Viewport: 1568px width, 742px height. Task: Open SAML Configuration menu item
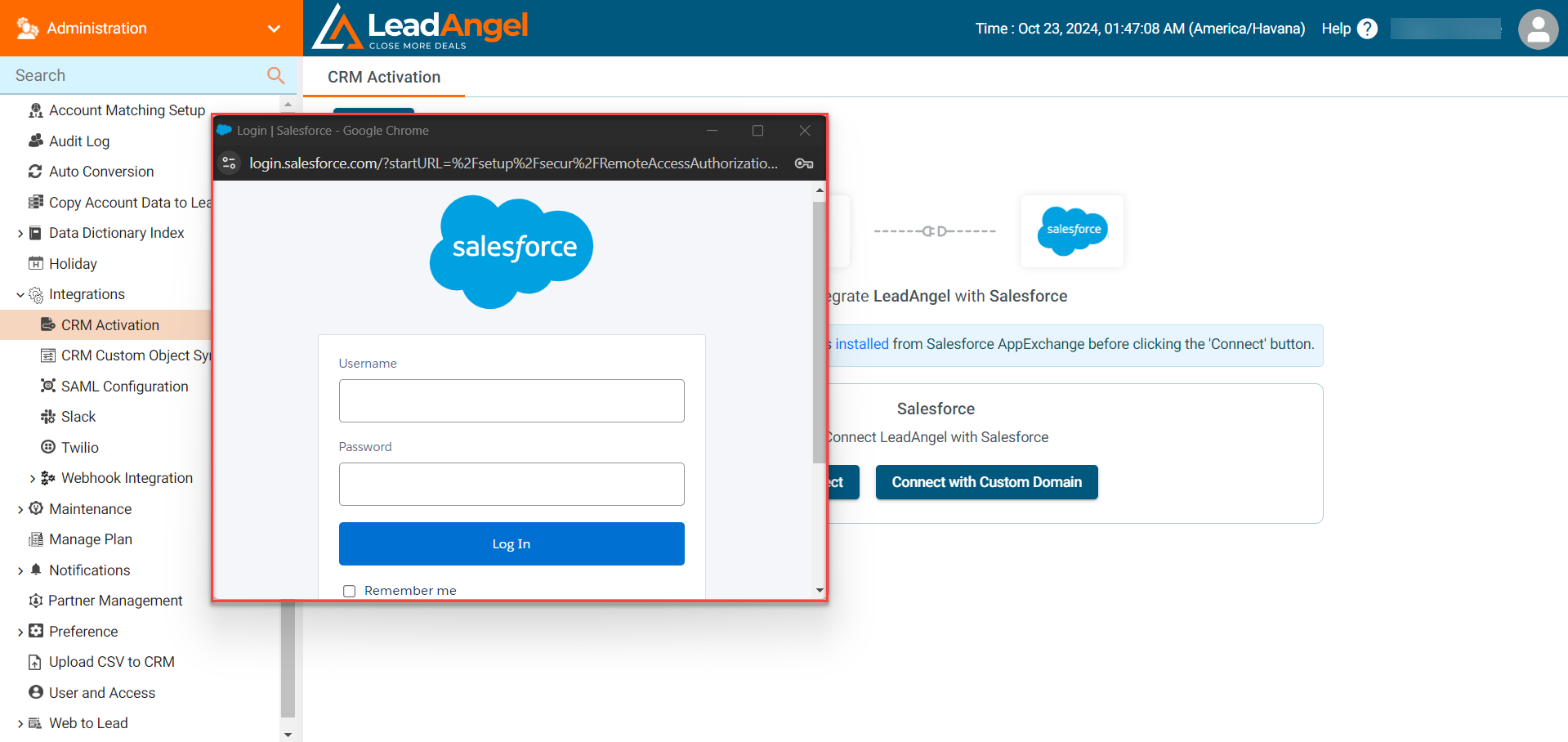[125, 386]
